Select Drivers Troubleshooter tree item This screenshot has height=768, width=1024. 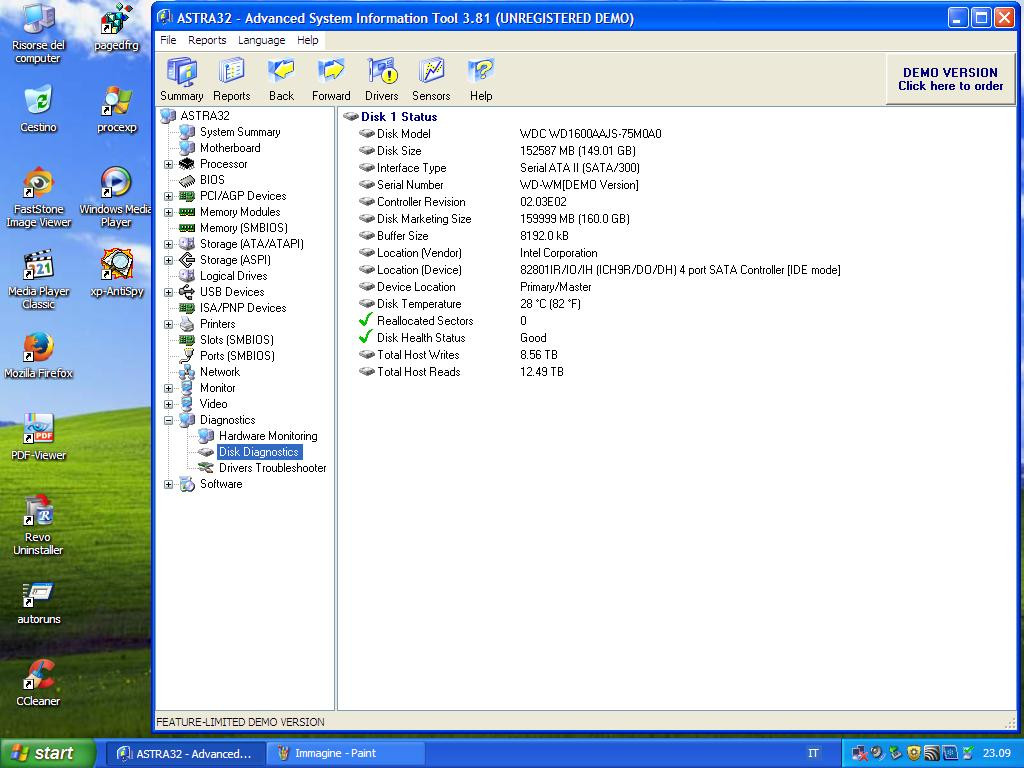click(x=272, y=468)
